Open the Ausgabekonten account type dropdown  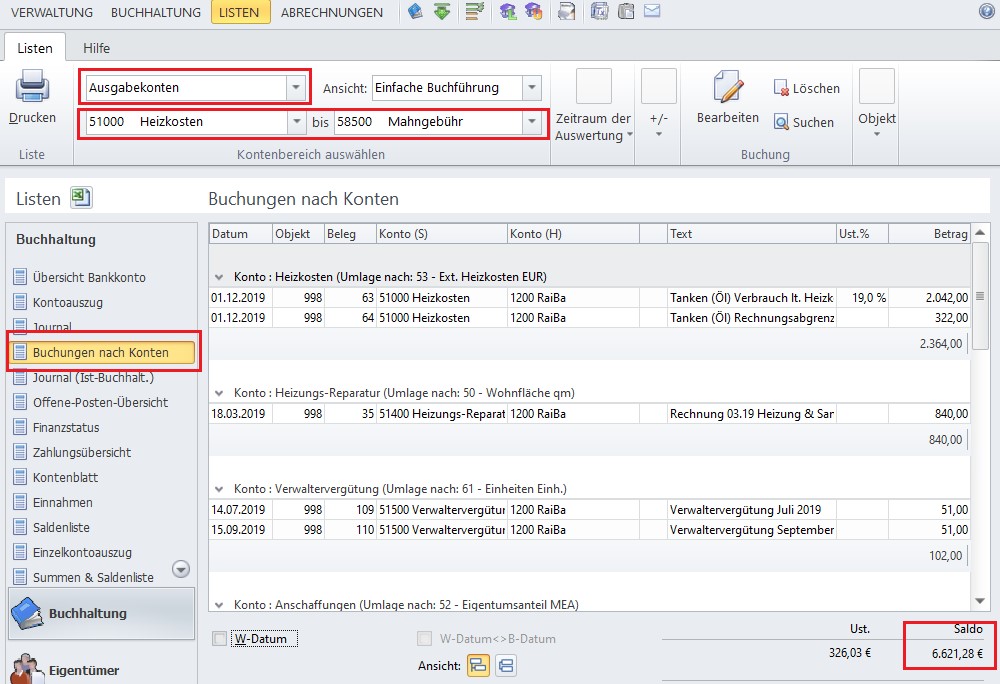[295, 88]
